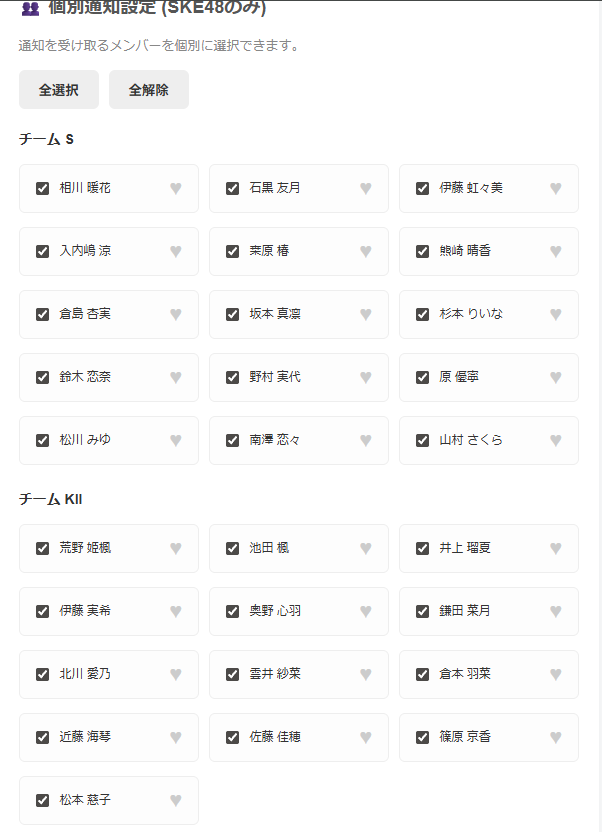The width and height of the screenshot is (602, 832).
Task: Toggle the 井上 瑠夏 checkbox
Action: click(422, 548)
